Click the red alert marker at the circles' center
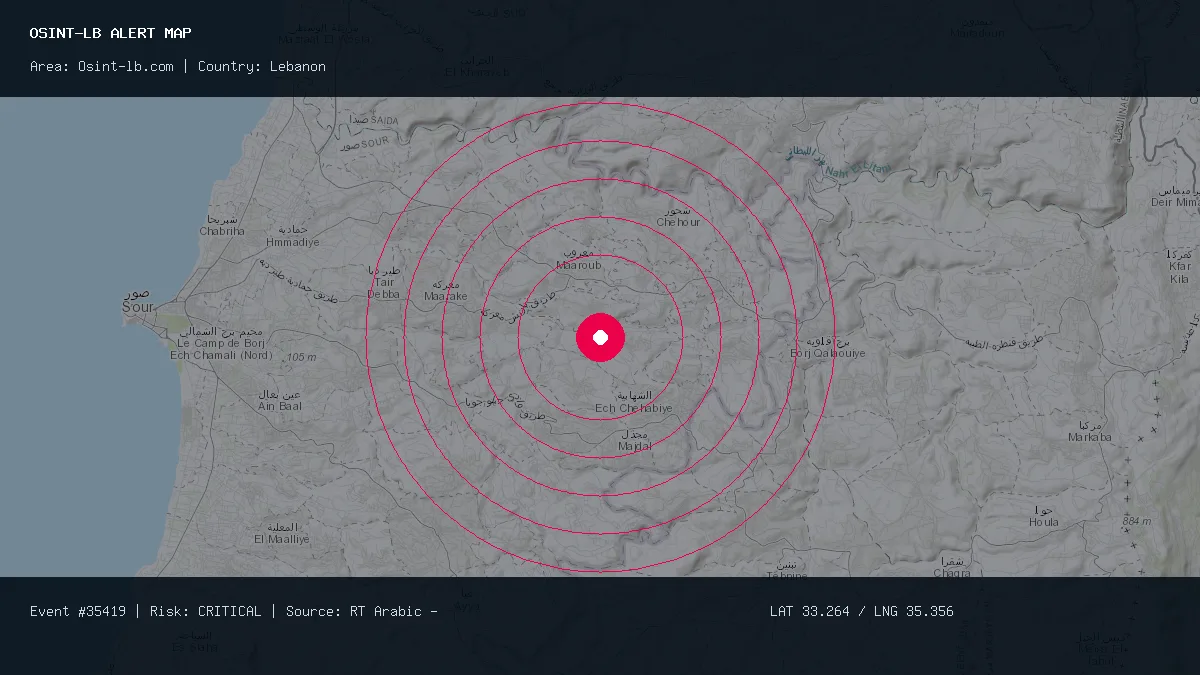Screen dimensions: 1200x675 coord(600,337)
